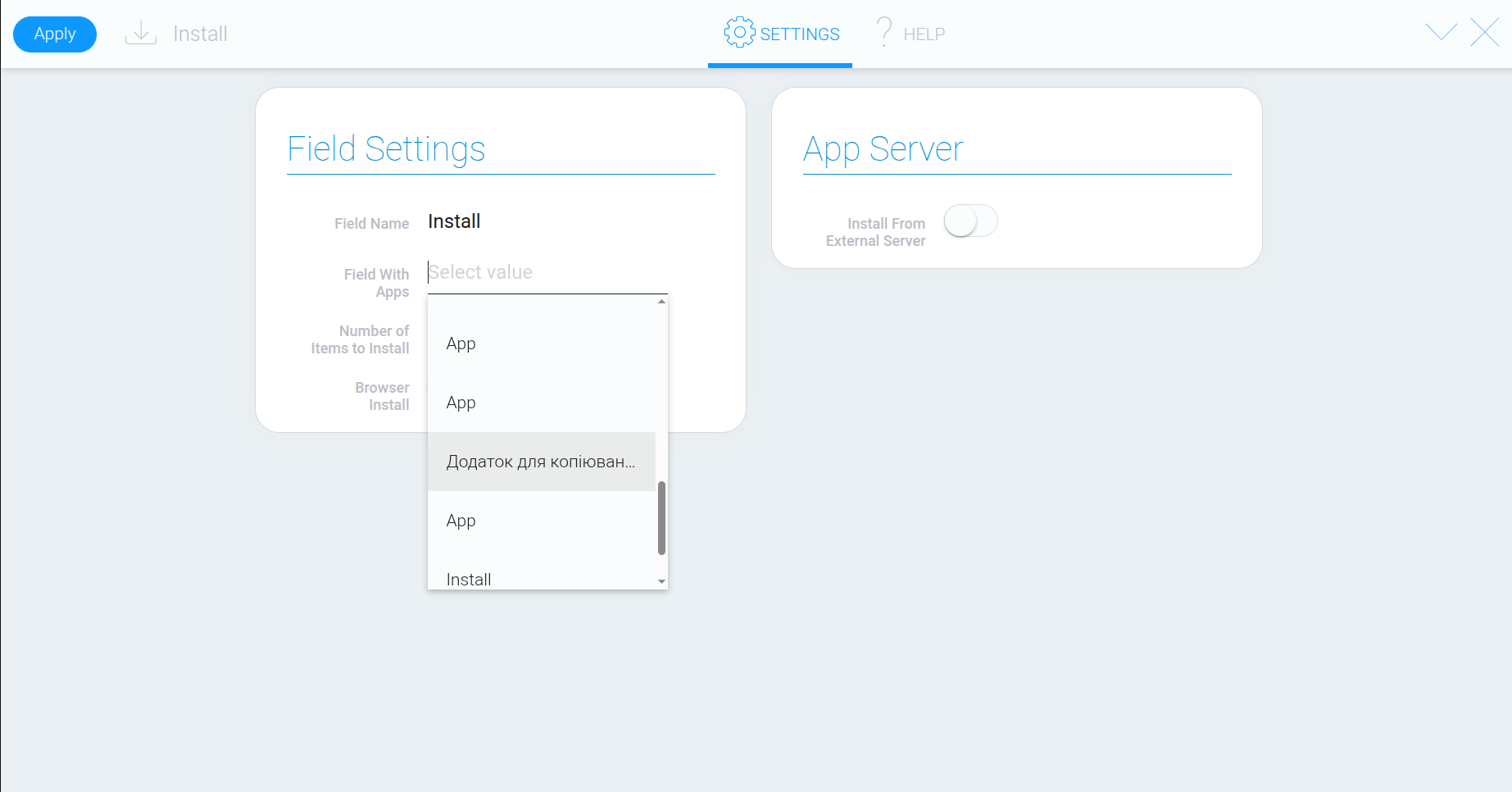Select the App option below highlighted item
The image size is (1512, 792).
click(542, 521)
